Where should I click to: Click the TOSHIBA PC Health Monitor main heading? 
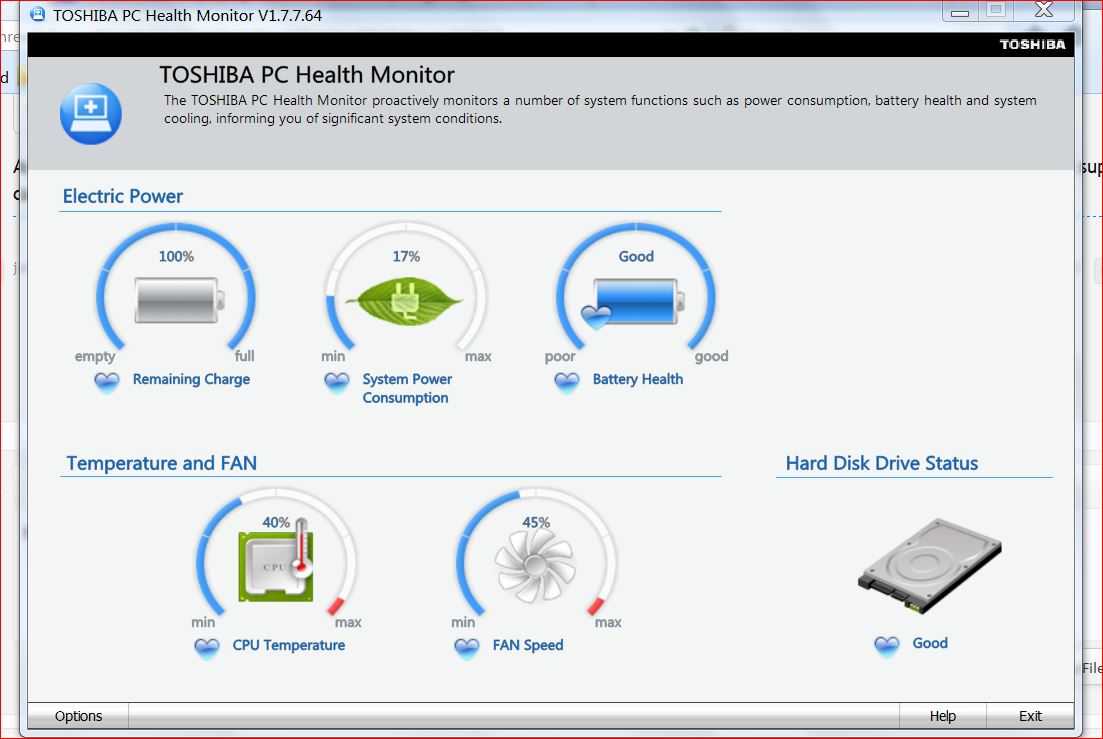307,75
